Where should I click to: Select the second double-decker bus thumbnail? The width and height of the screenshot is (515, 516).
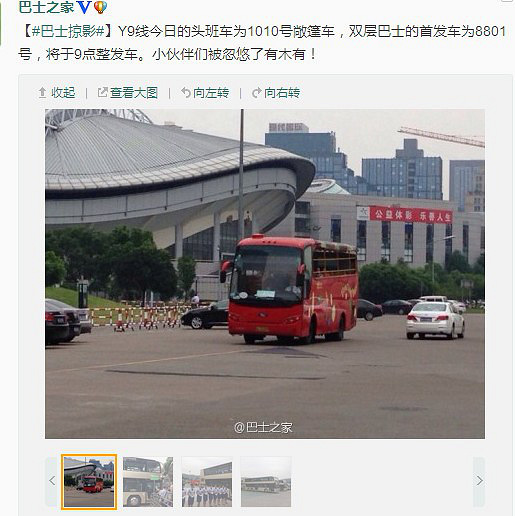tap(148, 482)
